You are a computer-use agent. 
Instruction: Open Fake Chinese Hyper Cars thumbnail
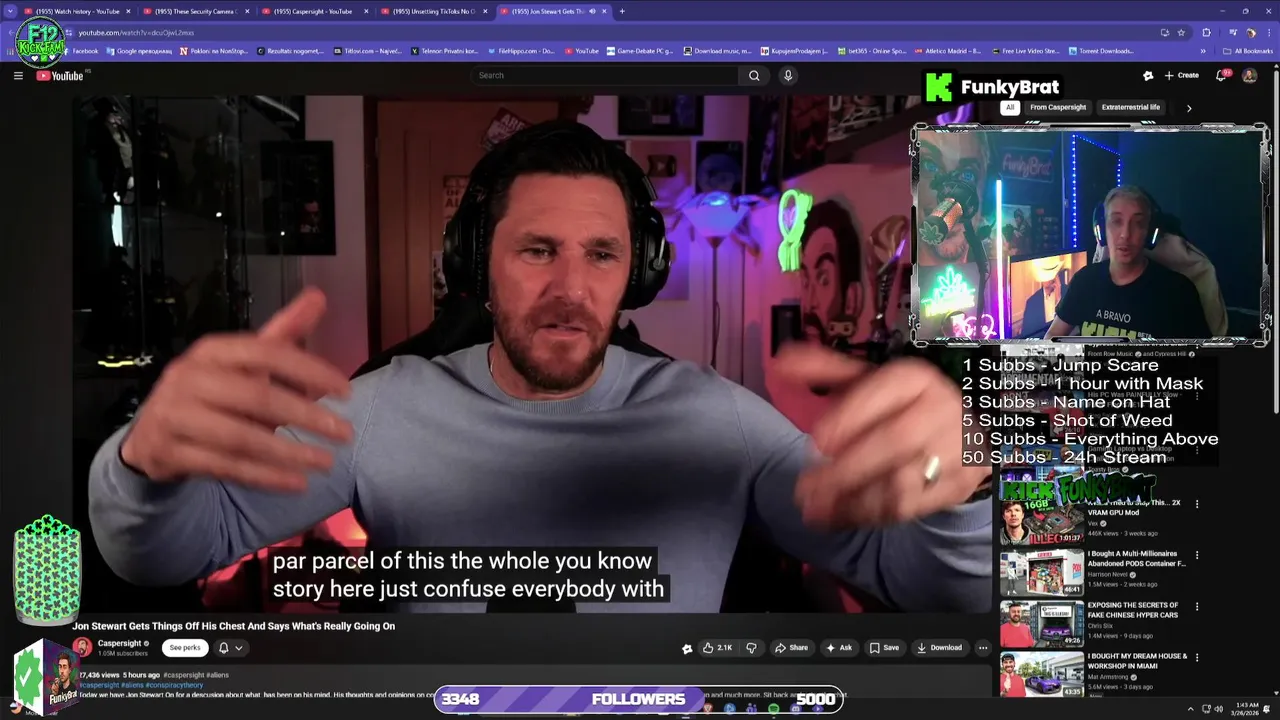pos(1042,624)
